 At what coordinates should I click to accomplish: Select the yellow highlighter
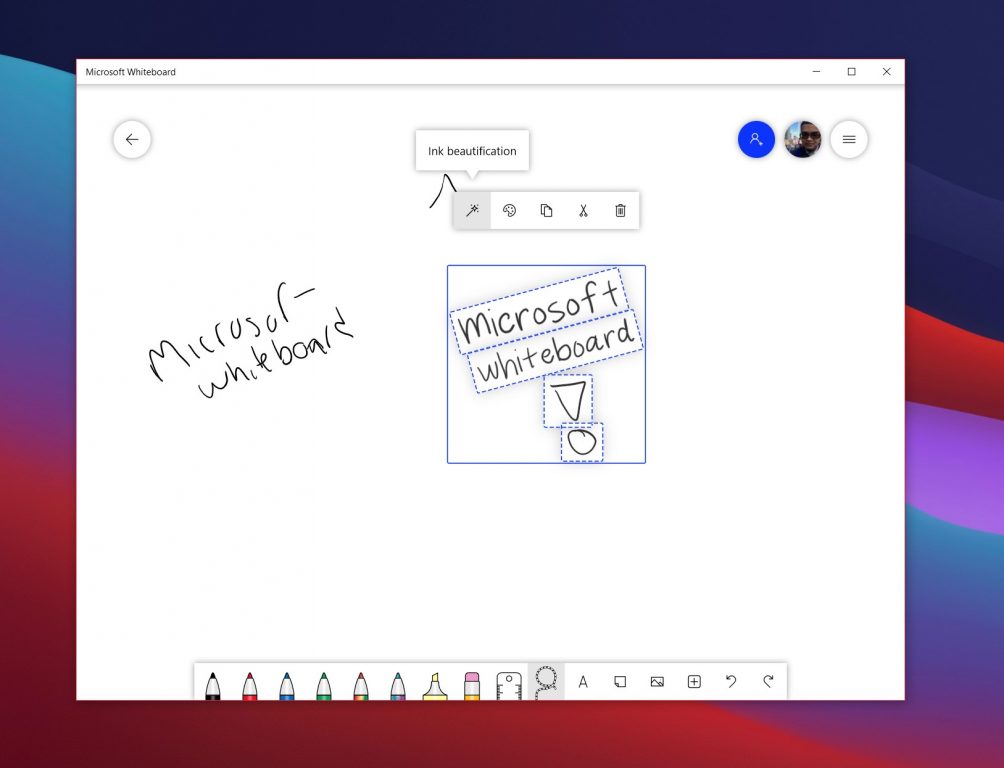point(435,684)
